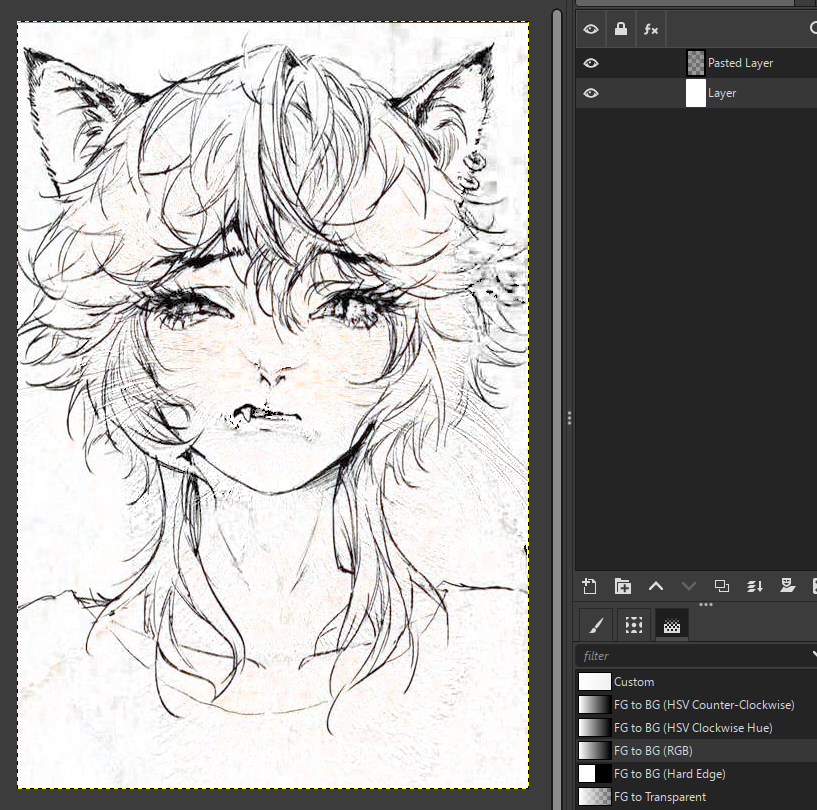Lower the layer with the down arrow icon

click(689, 586)
